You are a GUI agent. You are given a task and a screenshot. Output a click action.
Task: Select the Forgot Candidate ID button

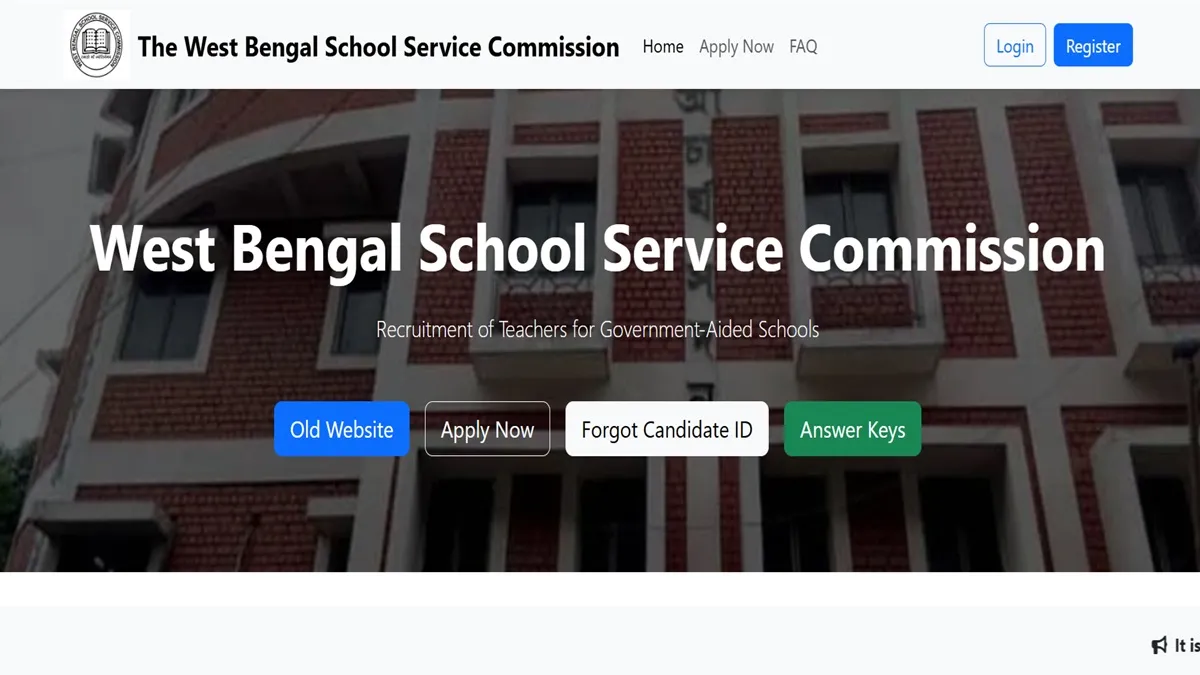[667, 429]
